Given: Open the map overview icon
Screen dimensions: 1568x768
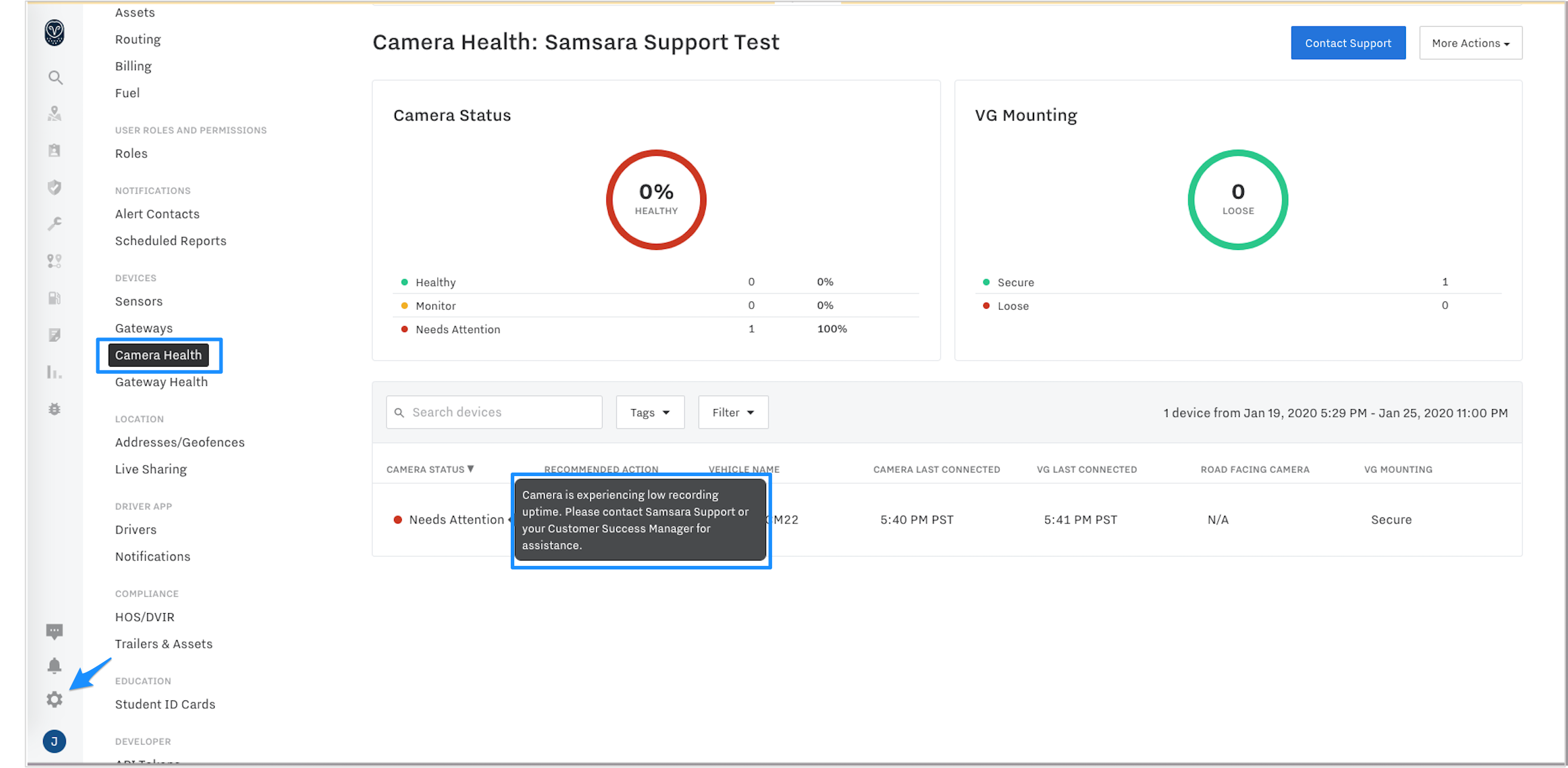Looking at the screenshot, I should [55, 113].
